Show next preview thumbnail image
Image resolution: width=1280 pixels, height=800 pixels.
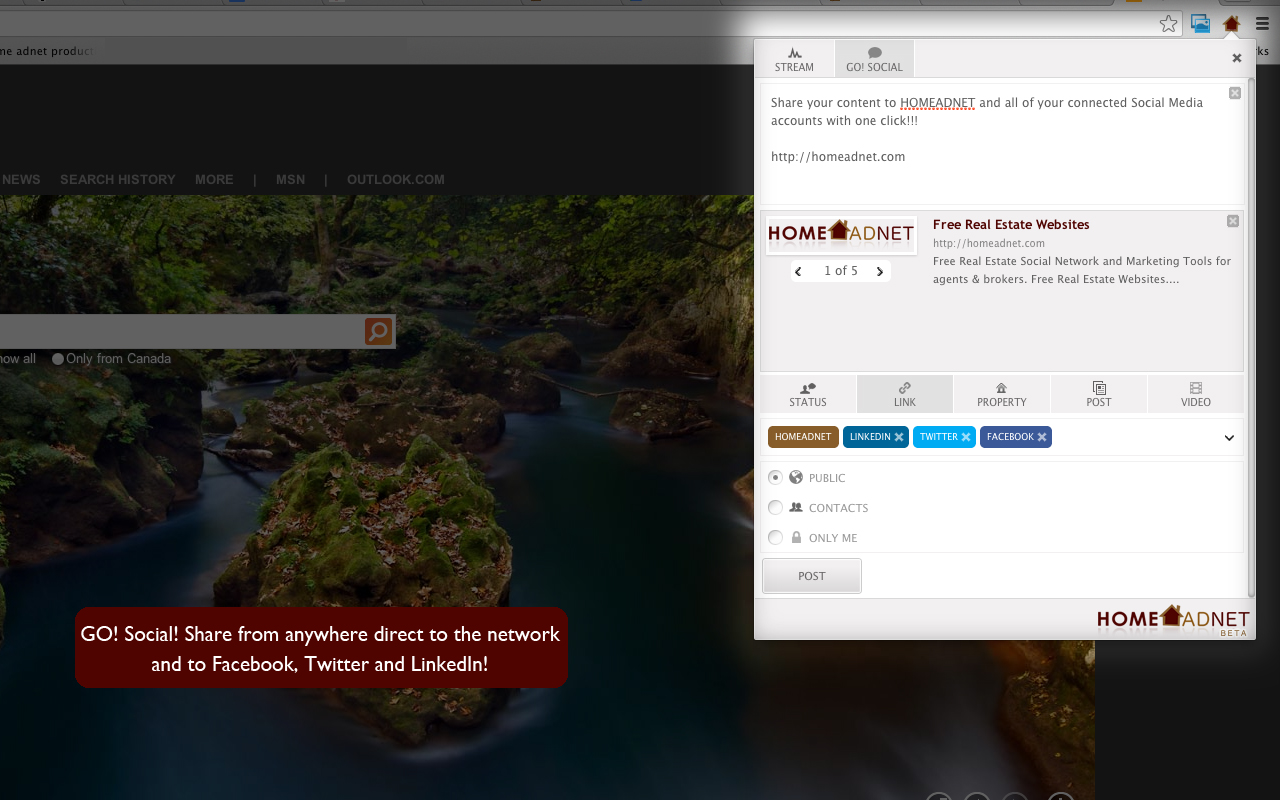pyautogui.click(x=880, y=271)
